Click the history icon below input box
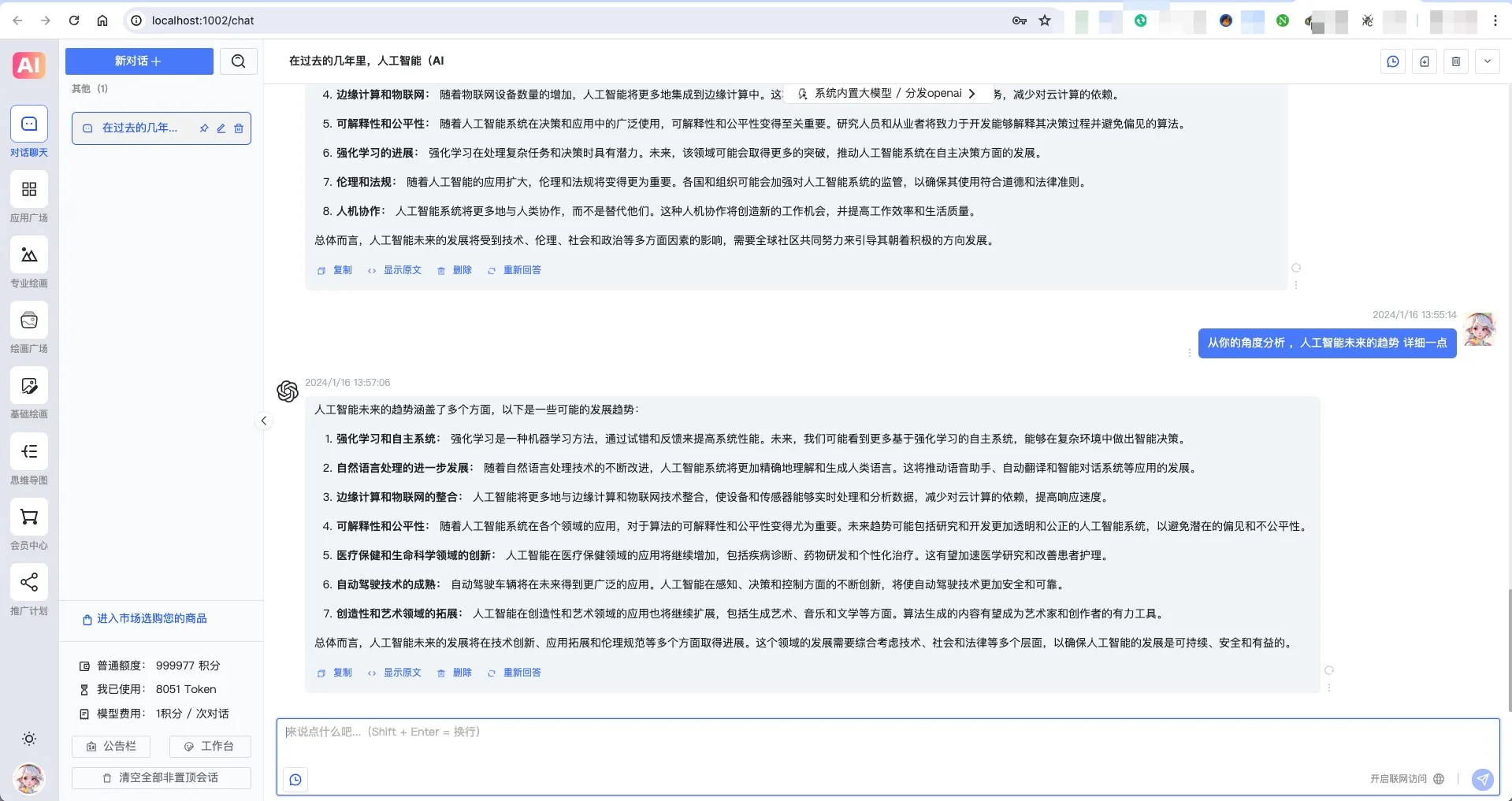Screen dimensions: 1512x801 point(295,780)
